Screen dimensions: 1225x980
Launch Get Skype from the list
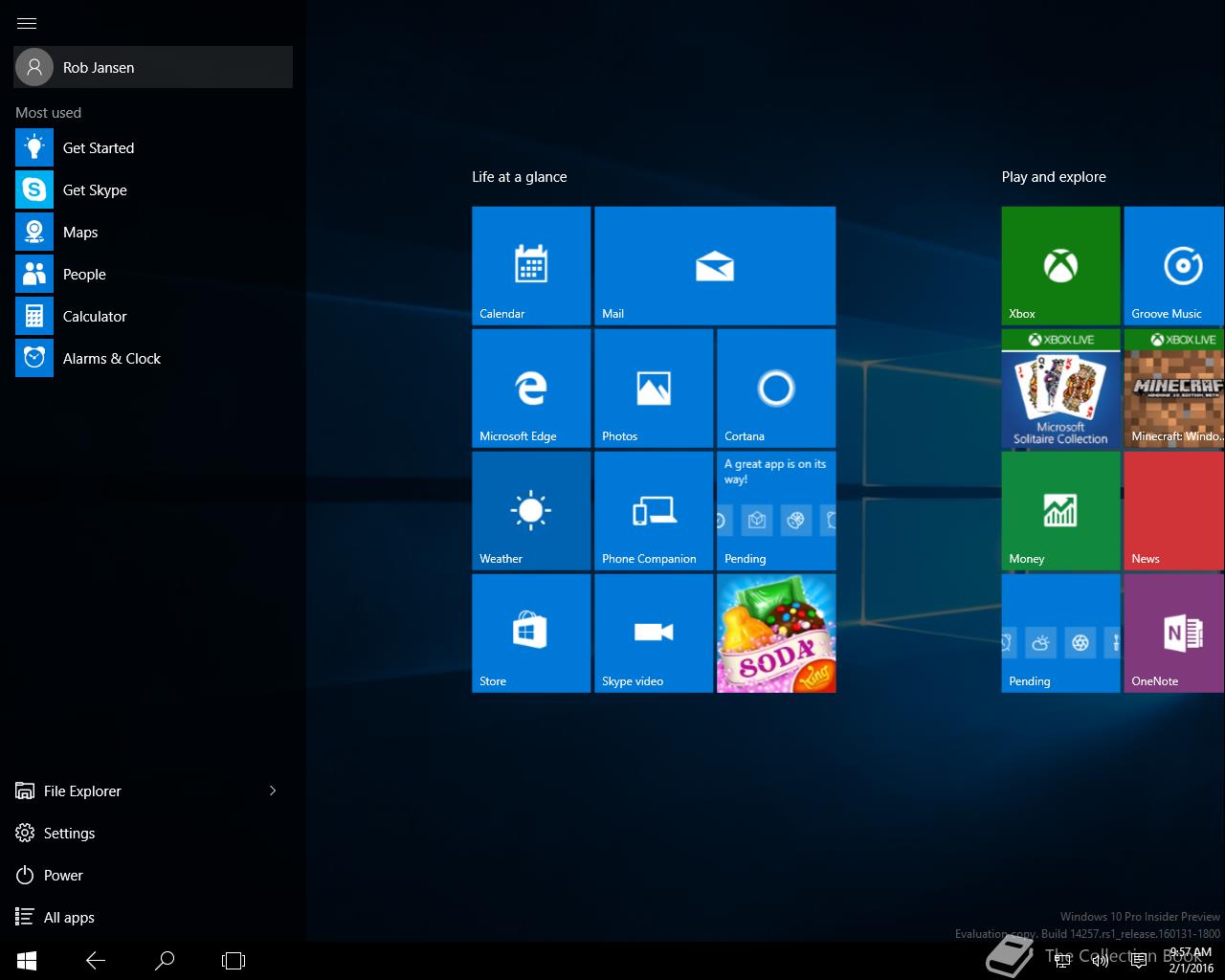point(153,189)
